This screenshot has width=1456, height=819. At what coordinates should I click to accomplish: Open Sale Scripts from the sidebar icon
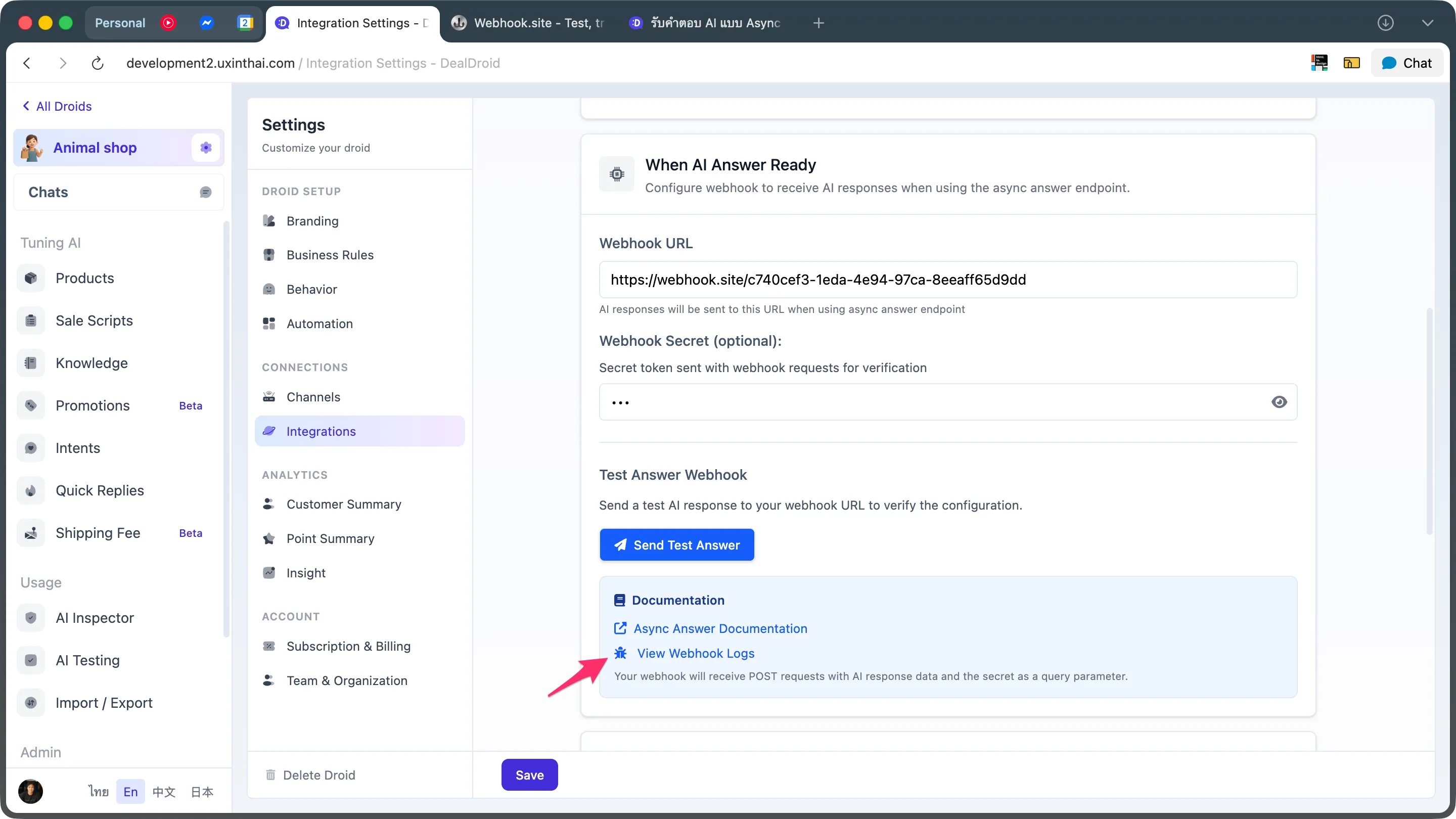[30, 320]
